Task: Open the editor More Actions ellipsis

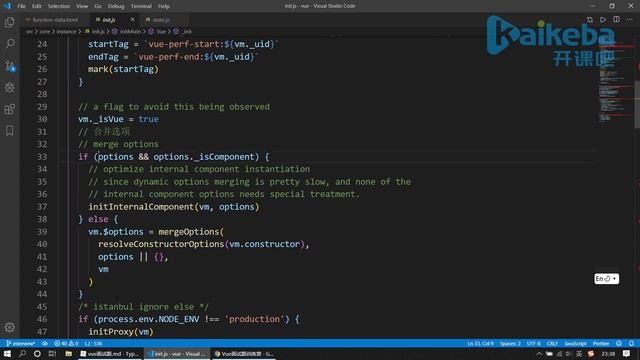Action: click(630, 20)
